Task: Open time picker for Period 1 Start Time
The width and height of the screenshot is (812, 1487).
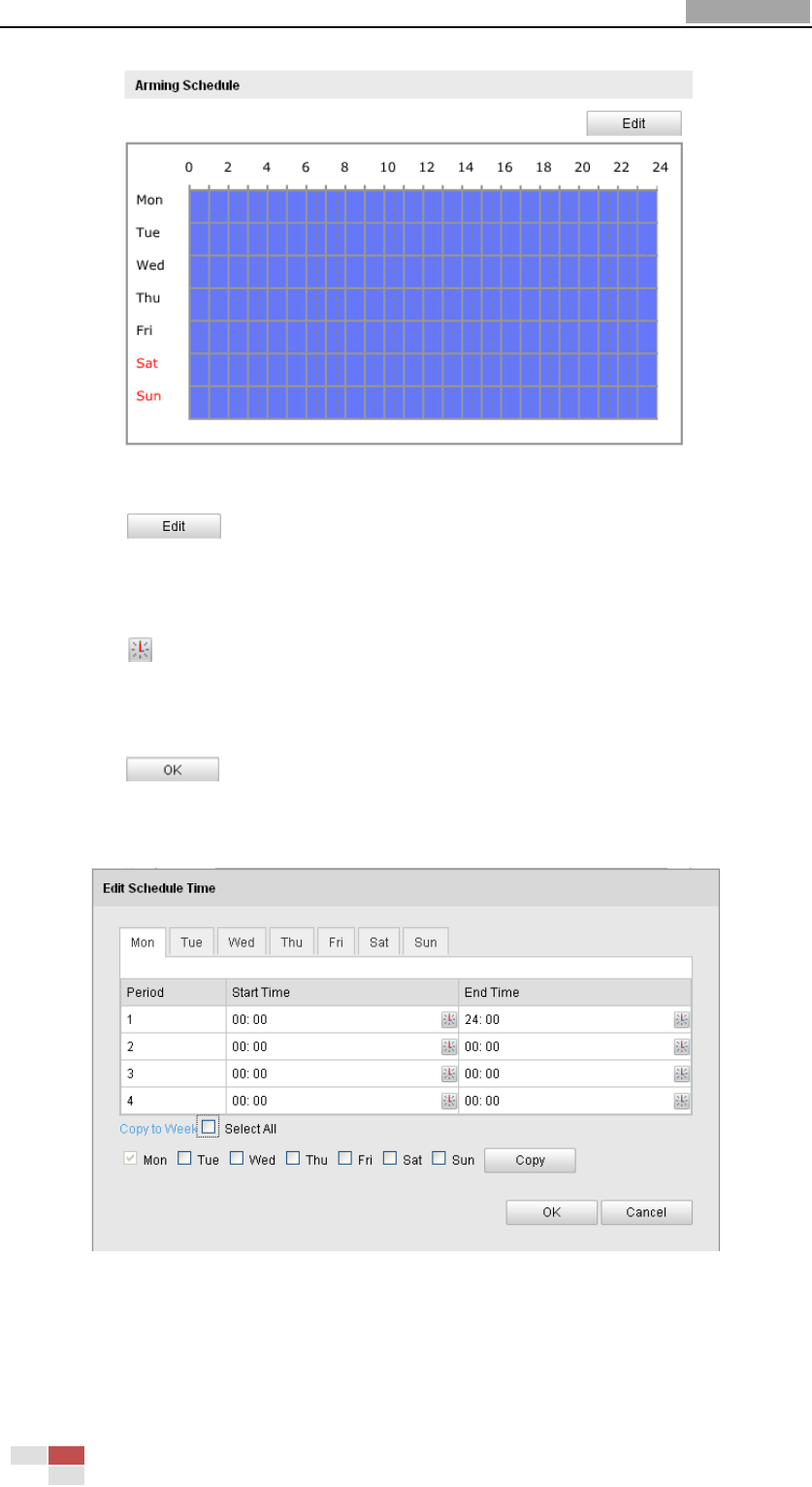Action: coord(448,1019)
